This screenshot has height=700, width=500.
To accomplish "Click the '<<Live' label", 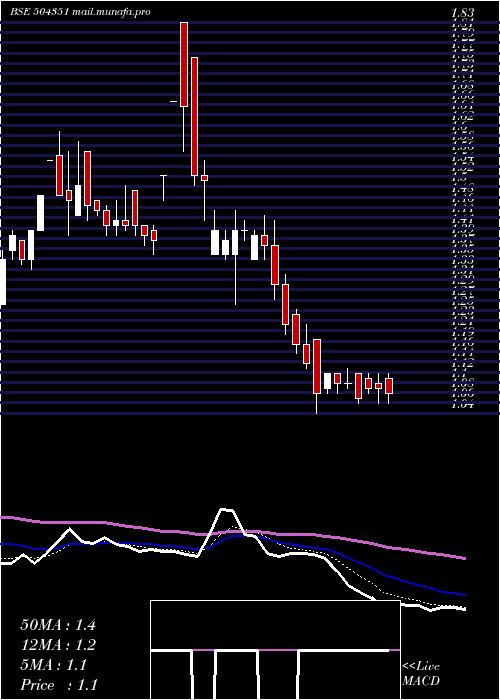I will click(x=421, y=667).
